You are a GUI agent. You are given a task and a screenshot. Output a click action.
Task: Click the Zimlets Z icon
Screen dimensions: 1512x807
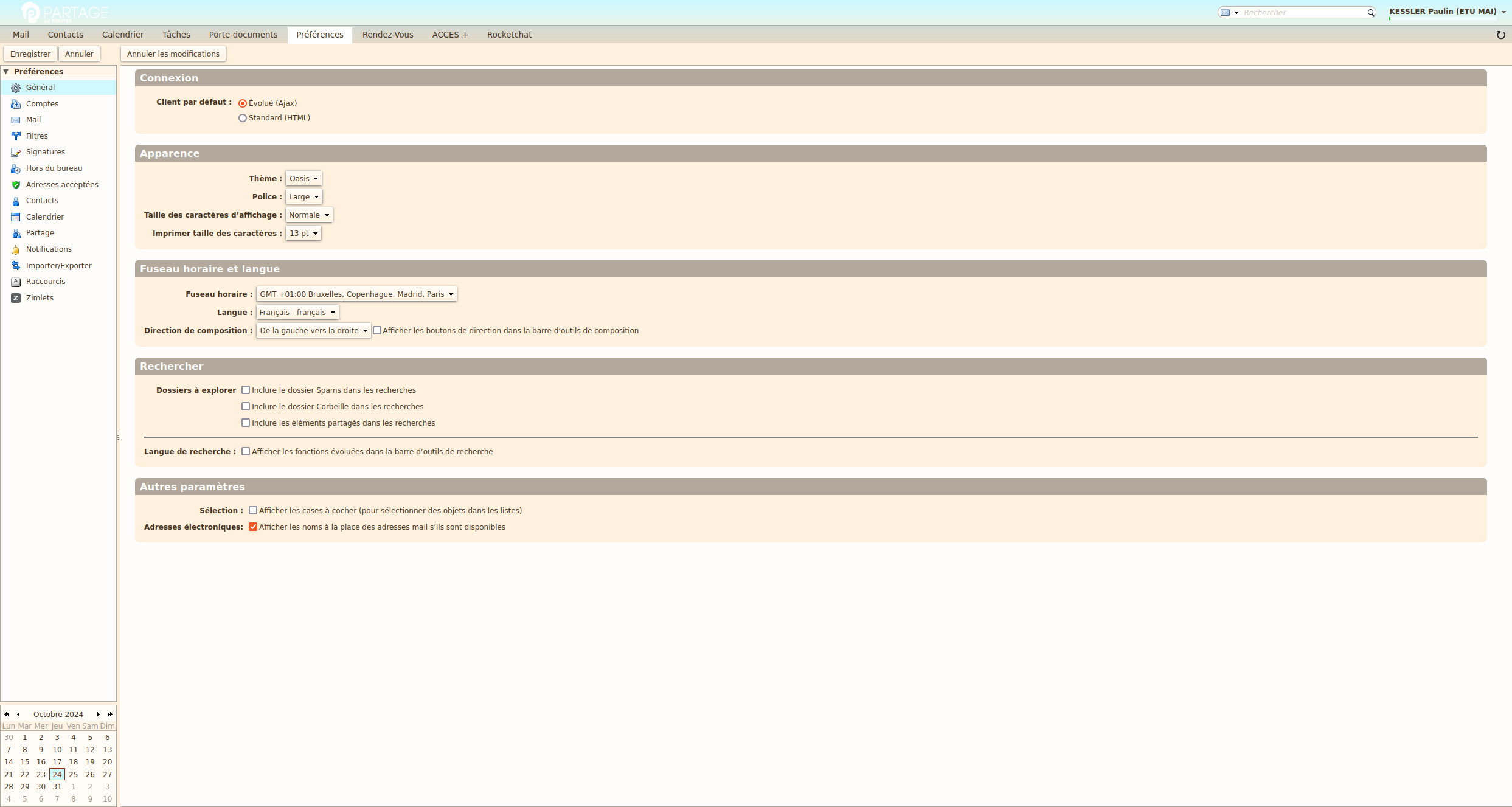[16, 298]
